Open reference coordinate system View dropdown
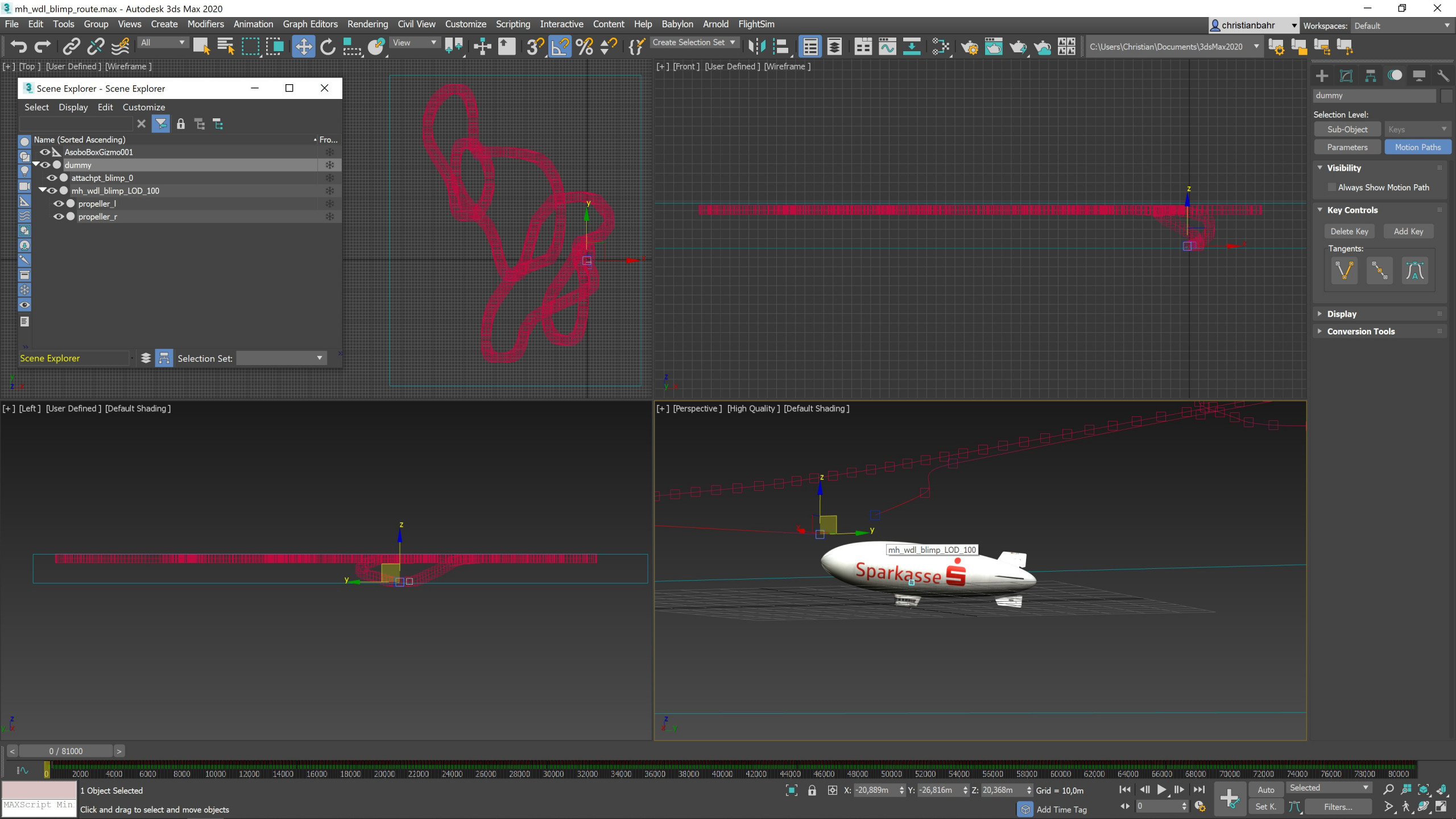The image size is (1456, 819). (x=415, y=43)
